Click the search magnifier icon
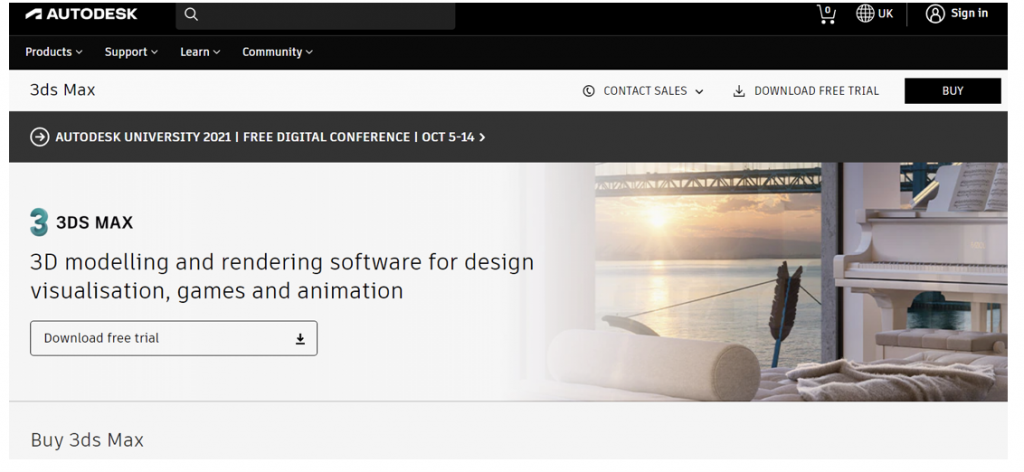This screenshot has width=1024, height=472. [x=191, y=14]
